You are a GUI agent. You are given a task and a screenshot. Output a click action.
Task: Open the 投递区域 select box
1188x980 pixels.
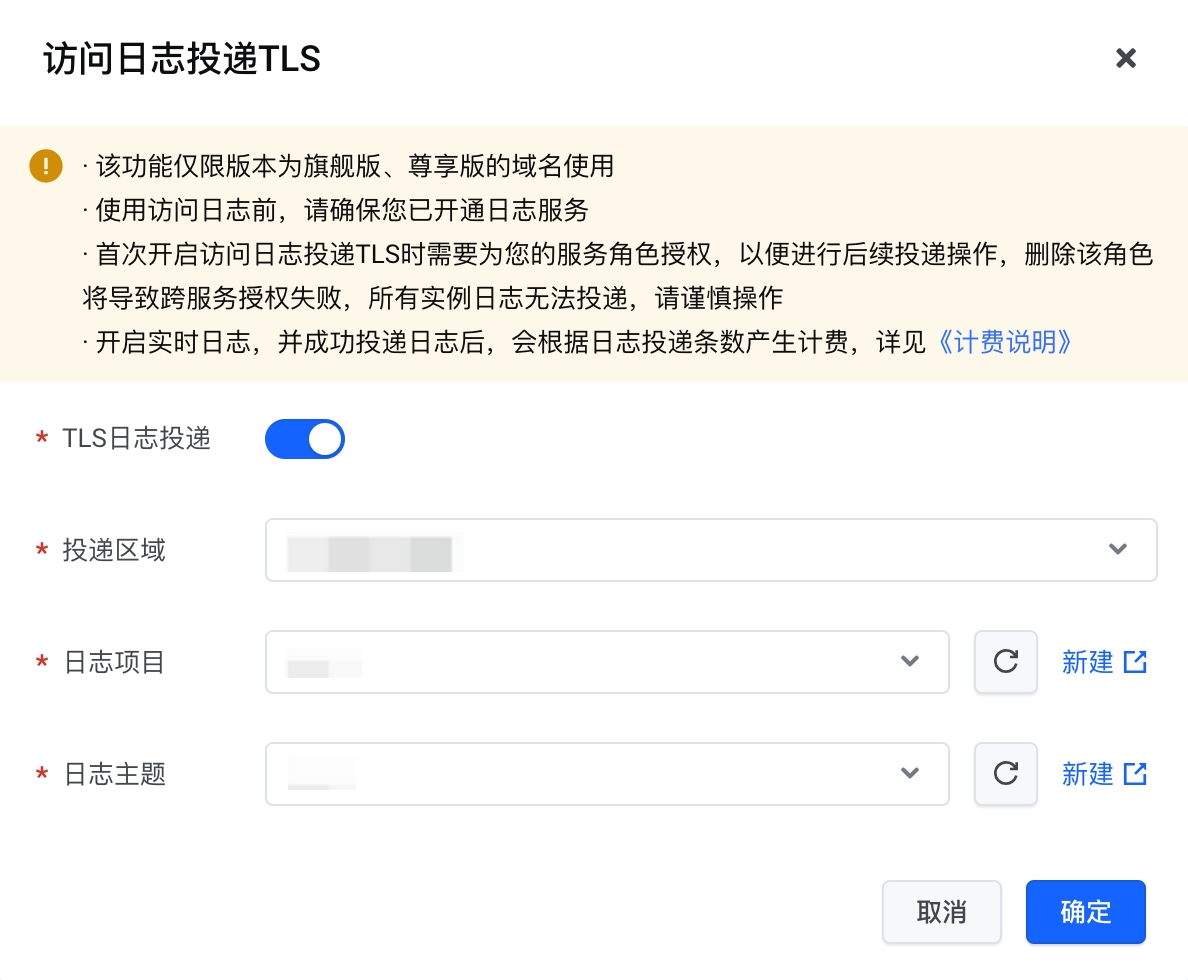[x=711, y=549]
